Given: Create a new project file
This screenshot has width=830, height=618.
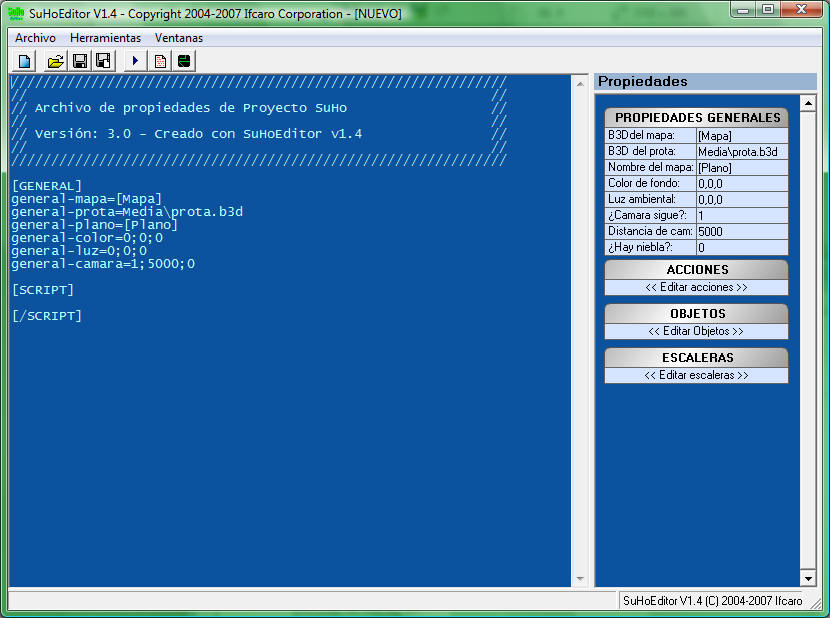Looking at the screenshot, I should pos(24,61).
